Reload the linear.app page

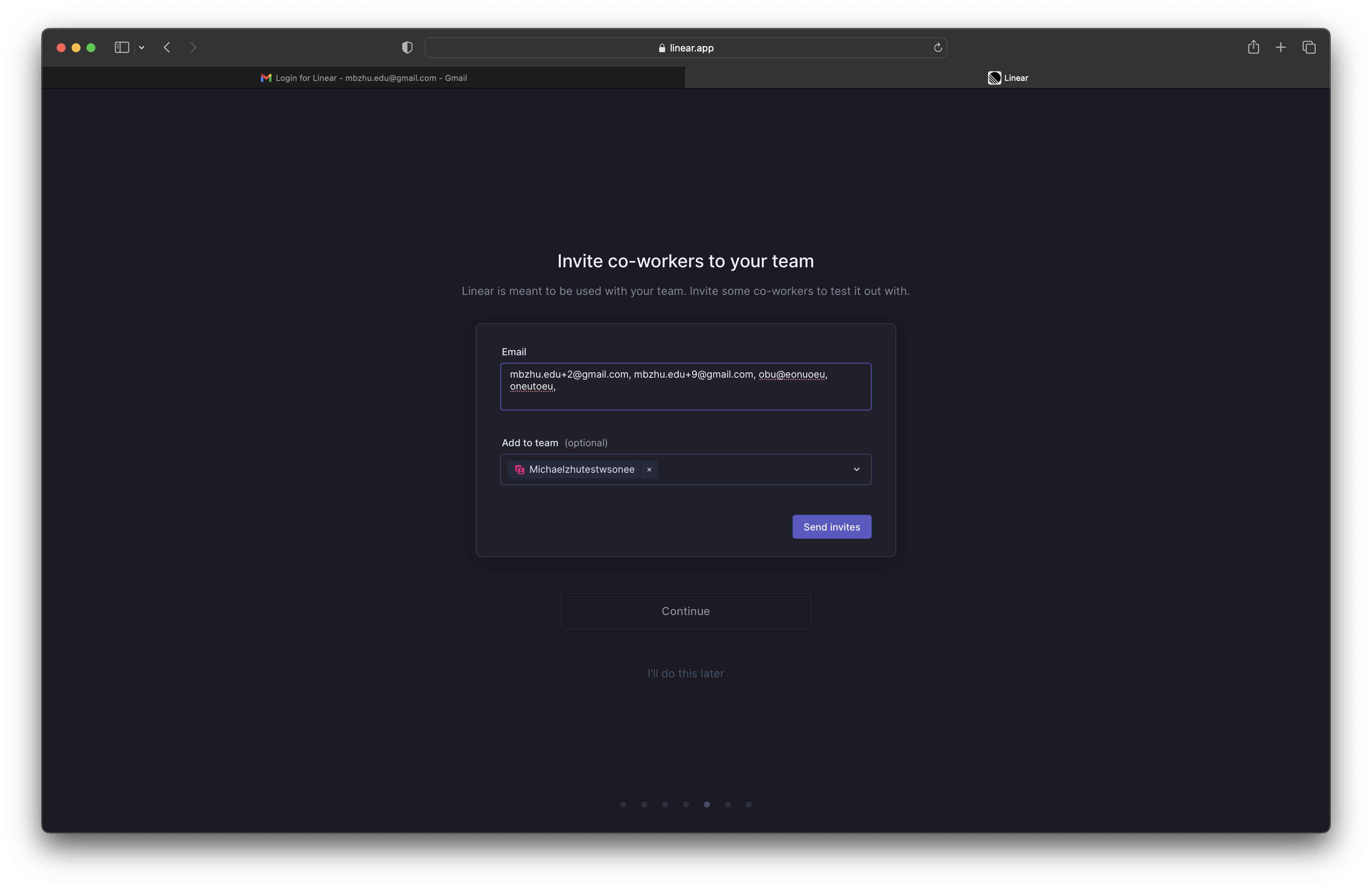coord(937,48)
